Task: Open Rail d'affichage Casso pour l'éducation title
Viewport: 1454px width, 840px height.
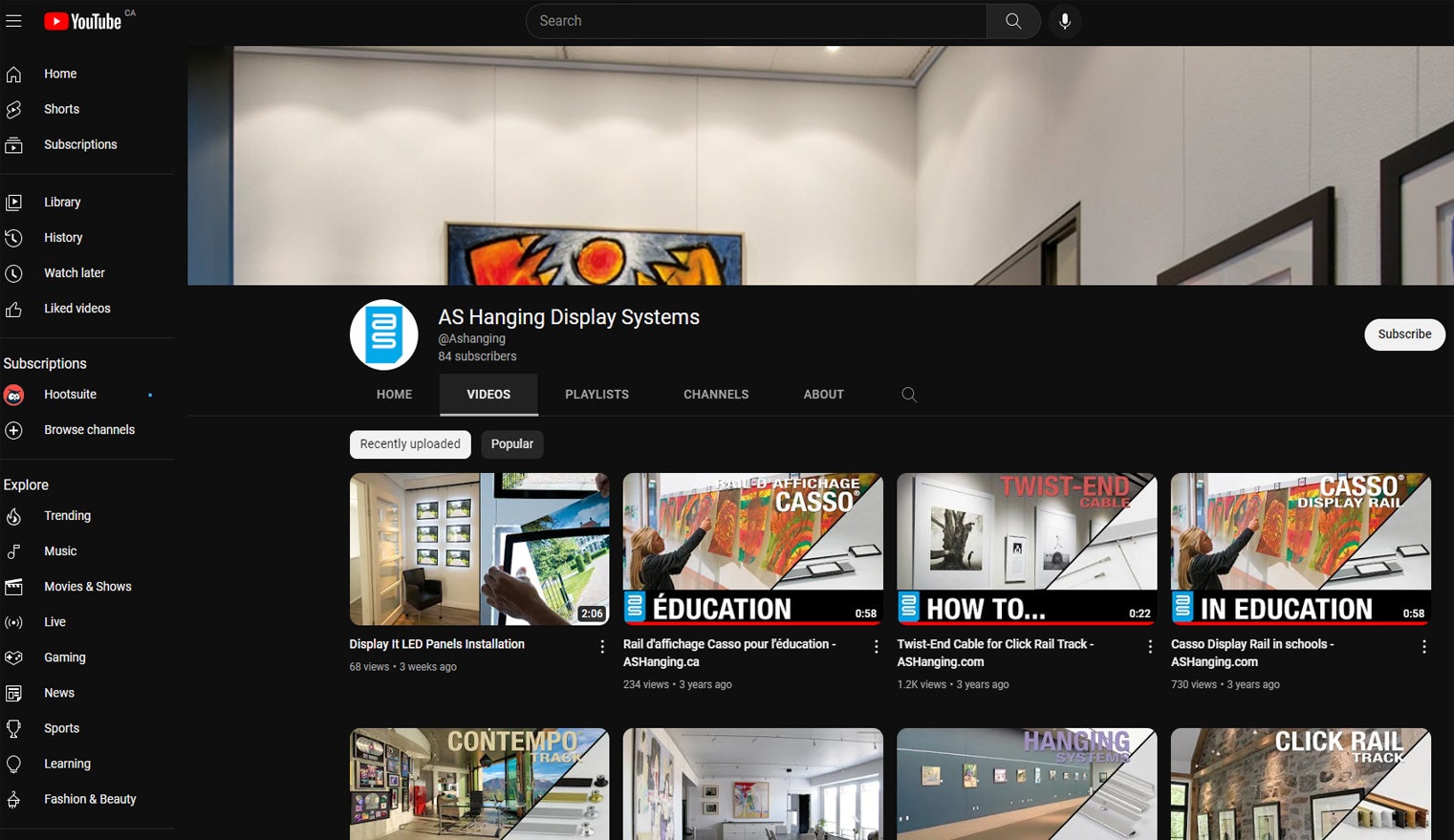Action: pyautogui.click(x=729, y=653)
